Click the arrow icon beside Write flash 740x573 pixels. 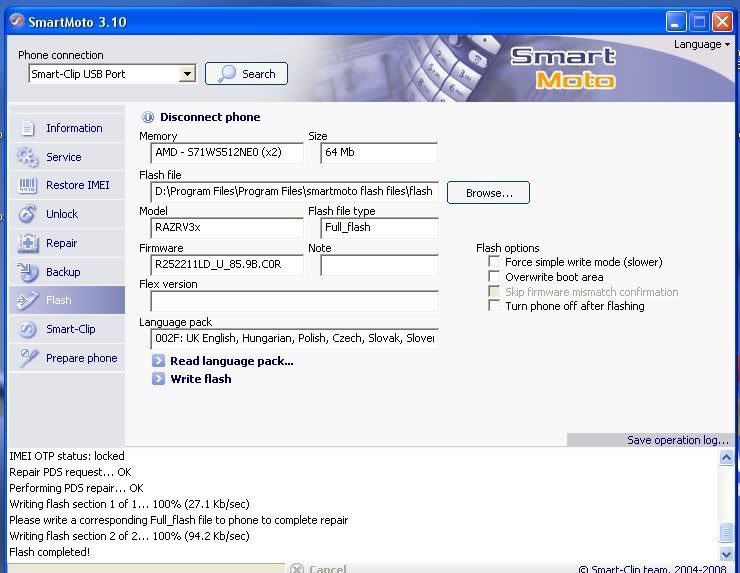(x=158, y=379)
